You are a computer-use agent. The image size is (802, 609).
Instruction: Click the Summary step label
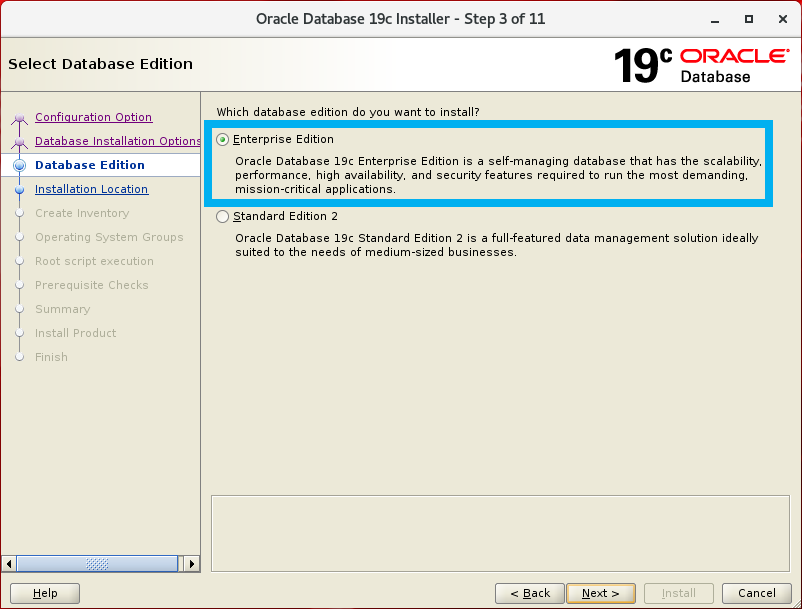click(62, 309)
